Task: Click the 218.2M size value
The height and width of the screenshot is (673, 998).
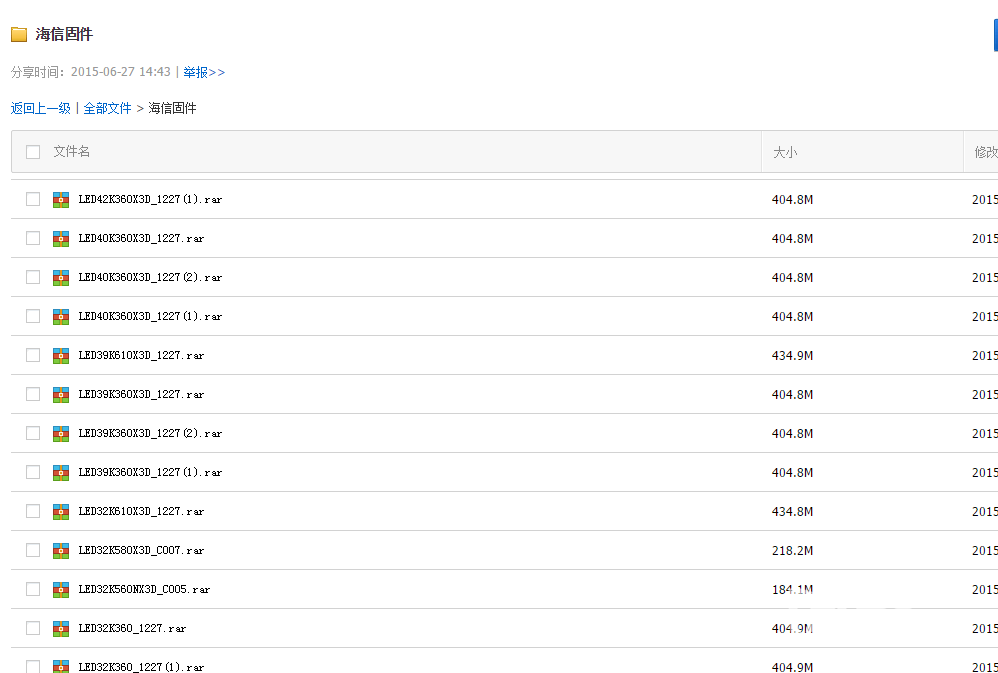Action: pos(792,550)
